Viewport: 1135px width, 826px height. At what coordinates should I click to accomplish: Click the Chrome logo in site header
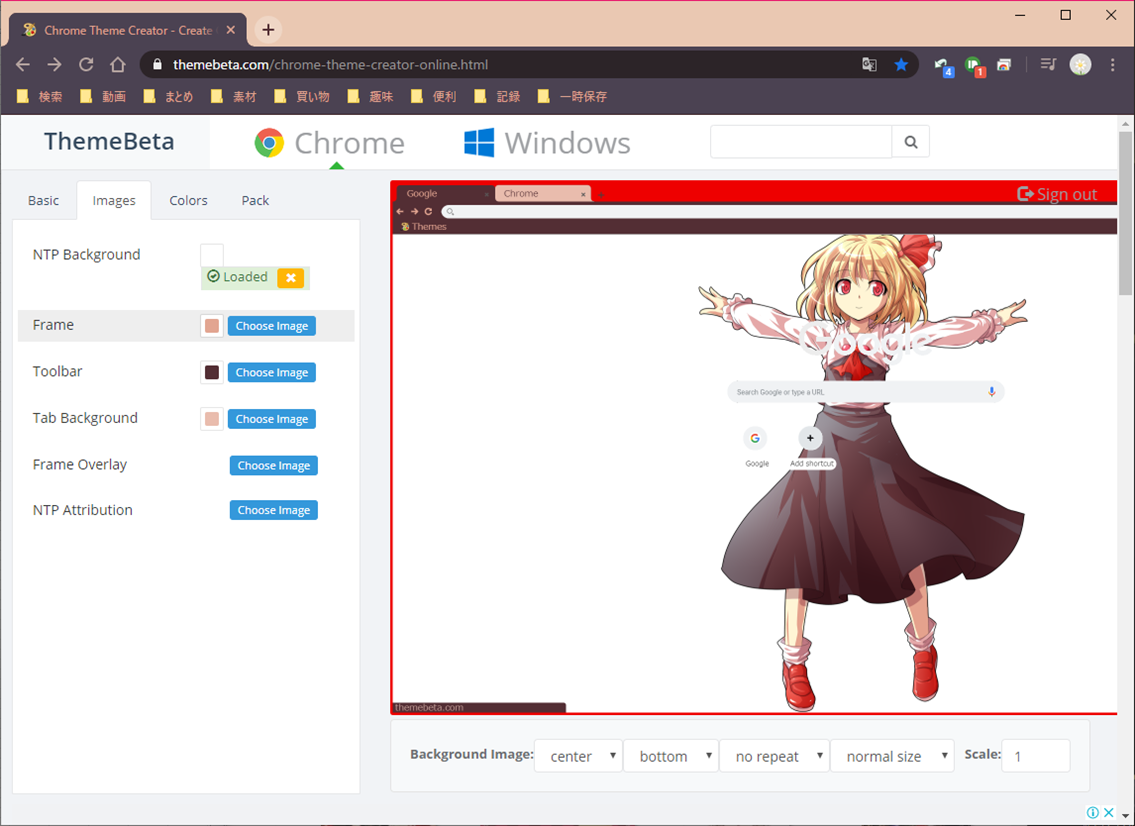[x=269, y=143]
